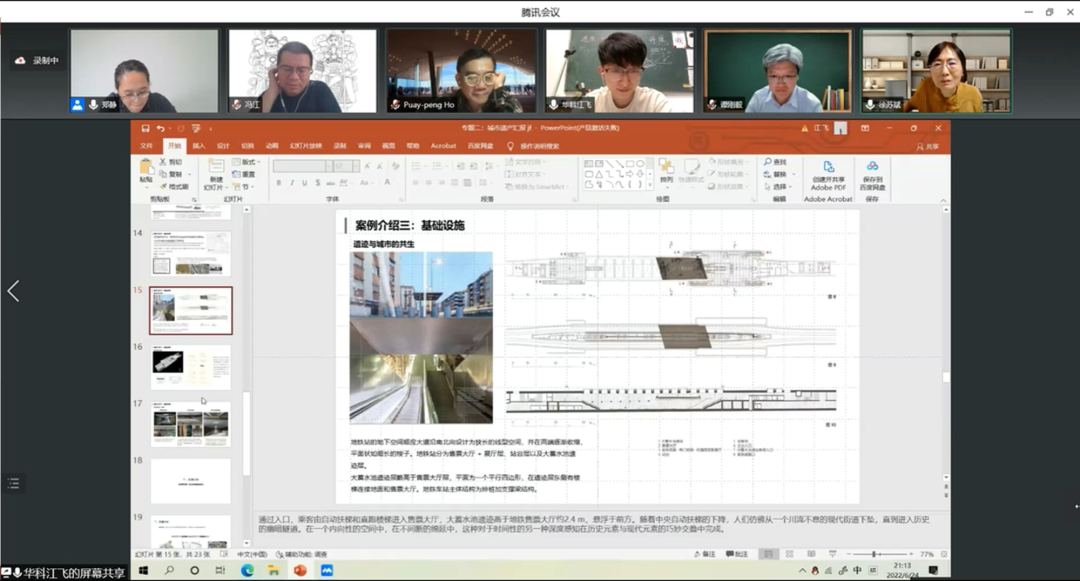Viewport: 1080px width, 581px height.
Task: Open the File (文件) tab
Action: coord(146,146)
